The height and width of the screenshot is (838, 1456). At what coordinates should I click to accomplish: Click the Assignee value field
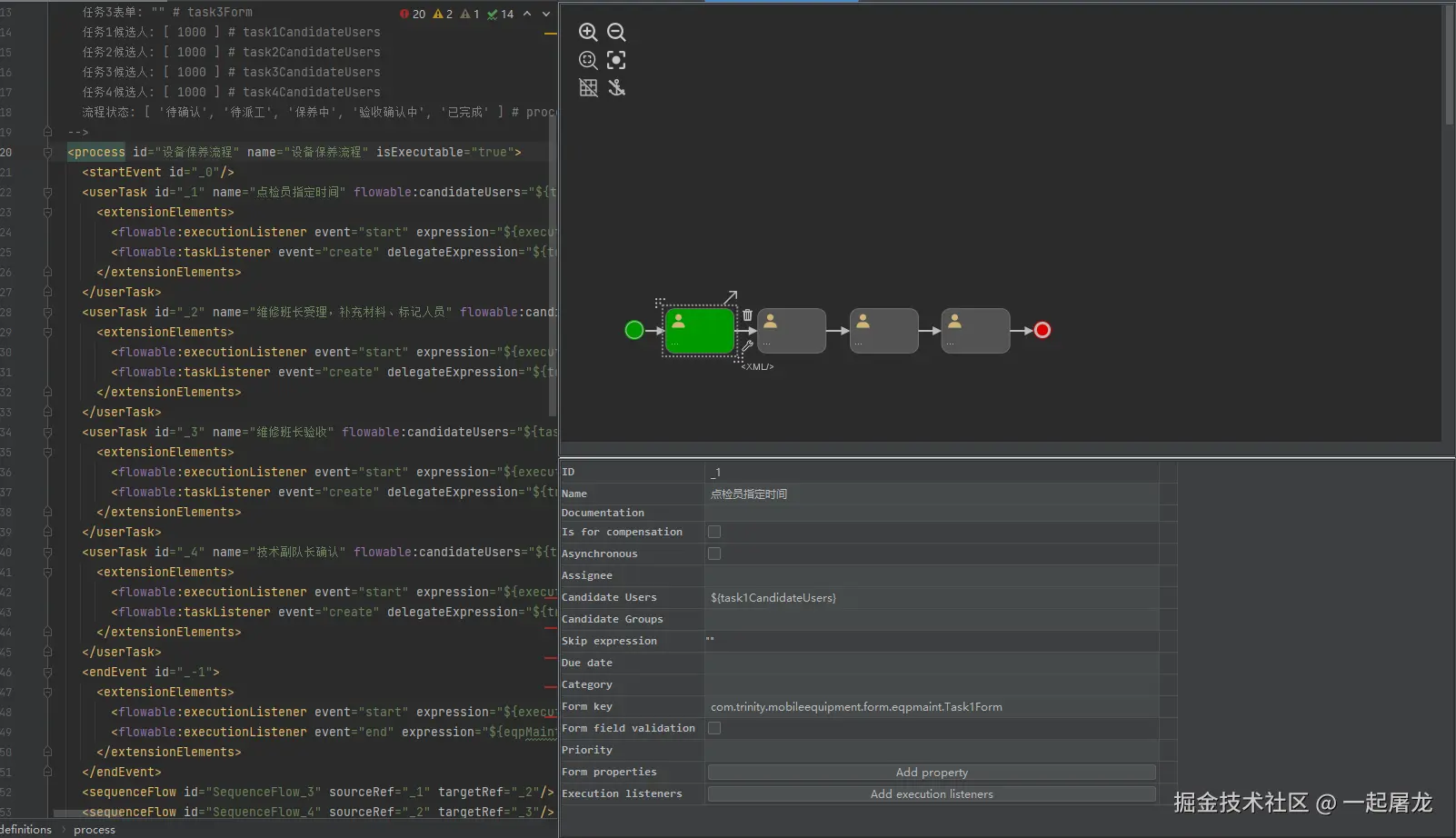pyautogui.click(x=932, y=575)
